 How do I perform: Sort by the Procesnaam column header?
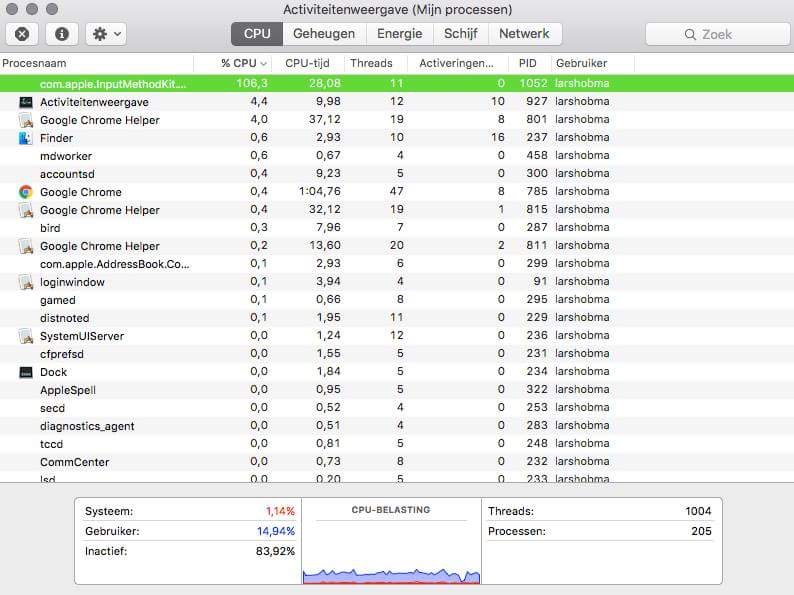[x=96, y=63]
